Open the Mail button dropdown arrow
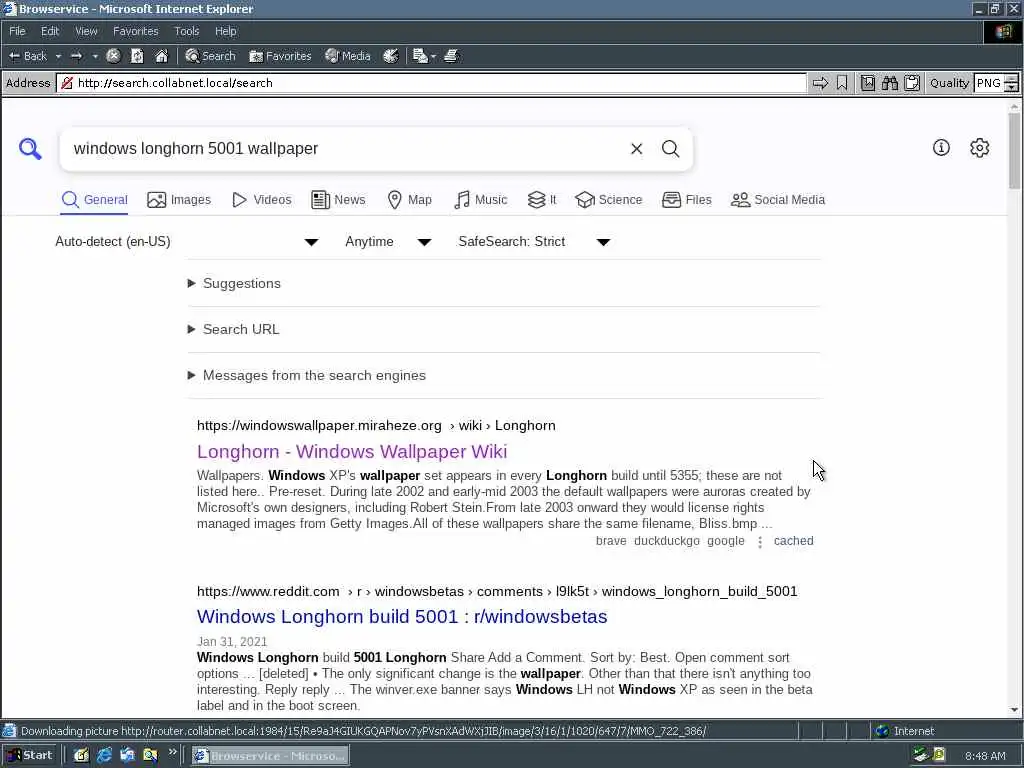This screenshot has width=1024, height=768. pos(433,56)
